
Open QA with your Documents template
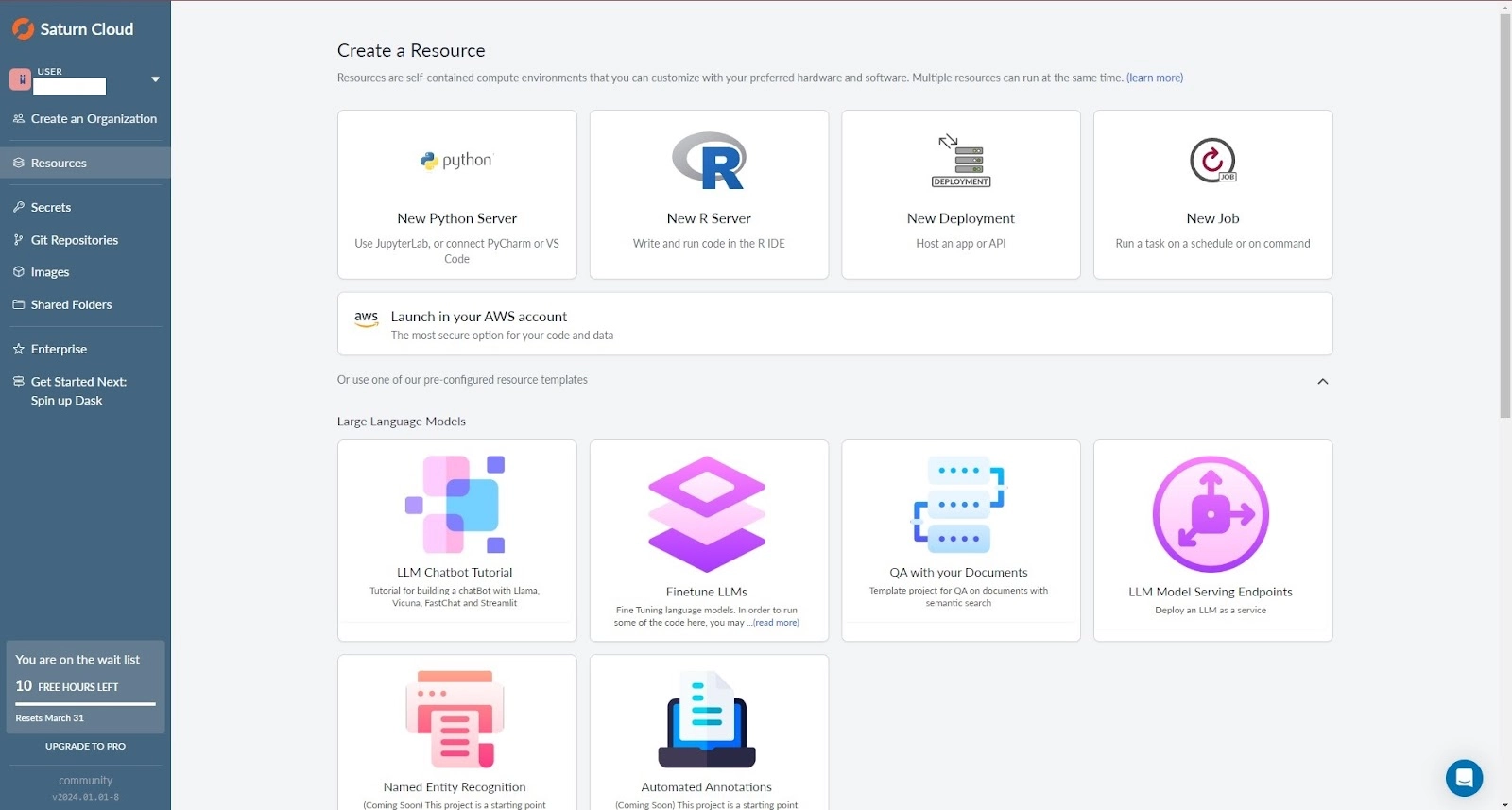click(961, 541)
